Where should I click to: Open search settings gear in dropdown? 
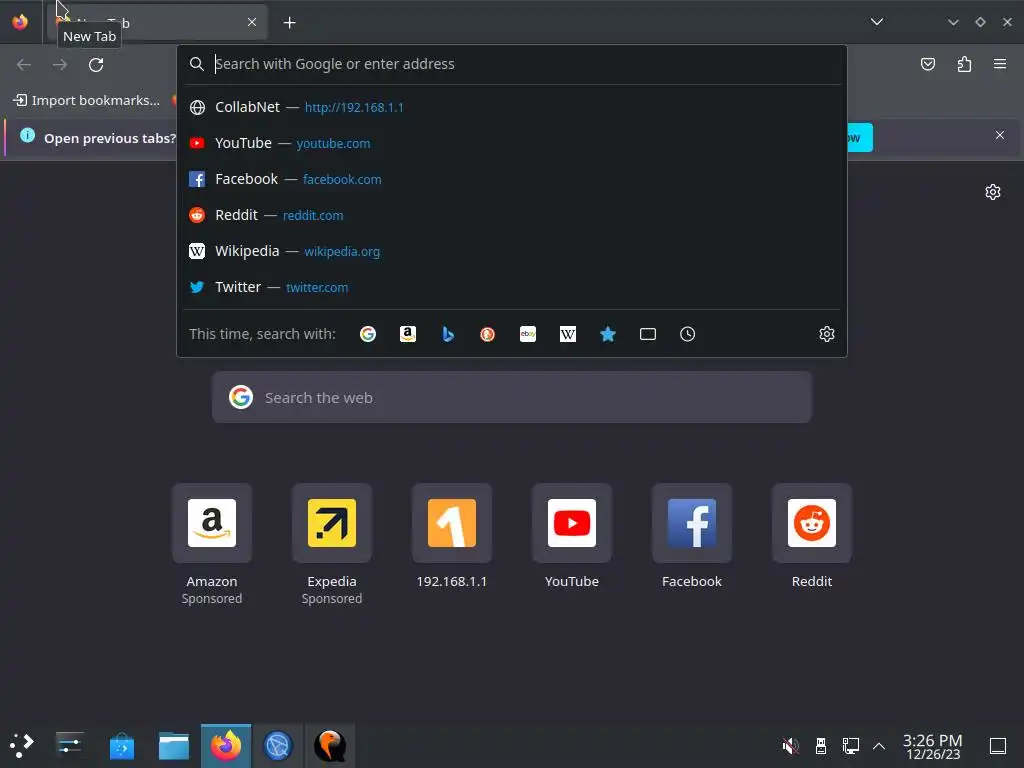(x=827, y=334)
